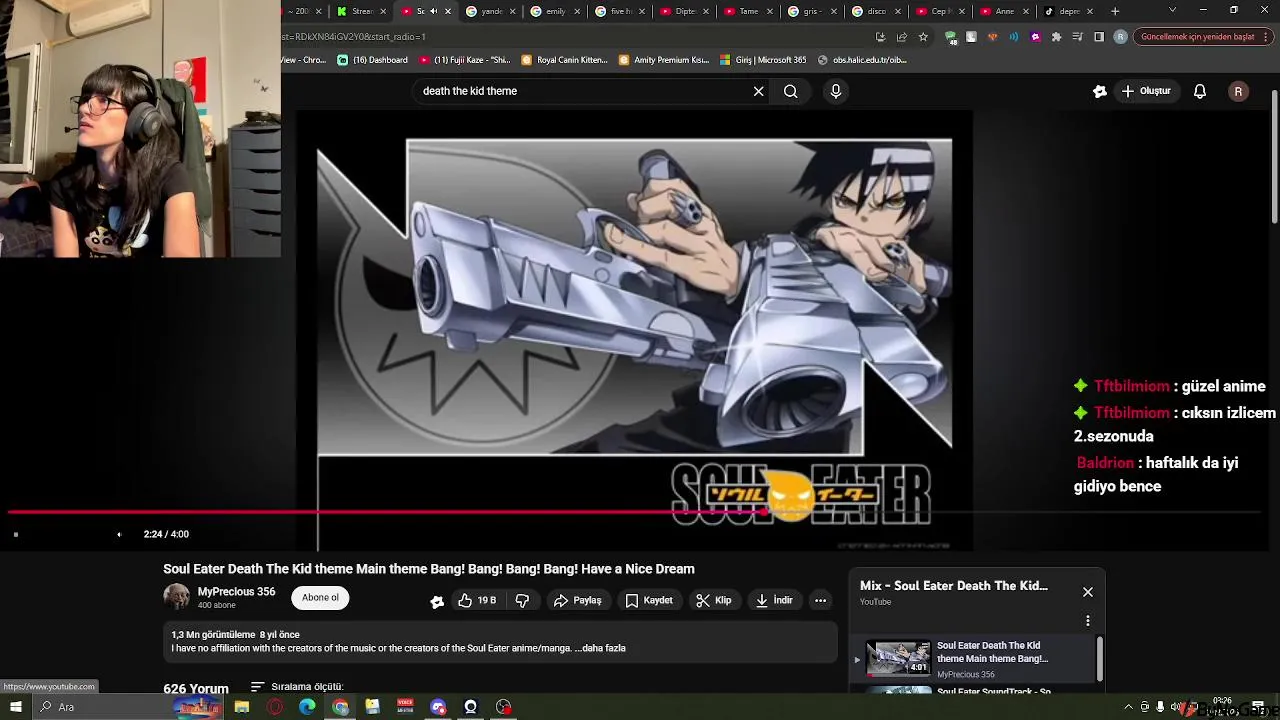Image resolution: width=1280 pixels, height=720 pixels.
Task: Open a new browser tab with plus
Action: (x=1115, y=11)
